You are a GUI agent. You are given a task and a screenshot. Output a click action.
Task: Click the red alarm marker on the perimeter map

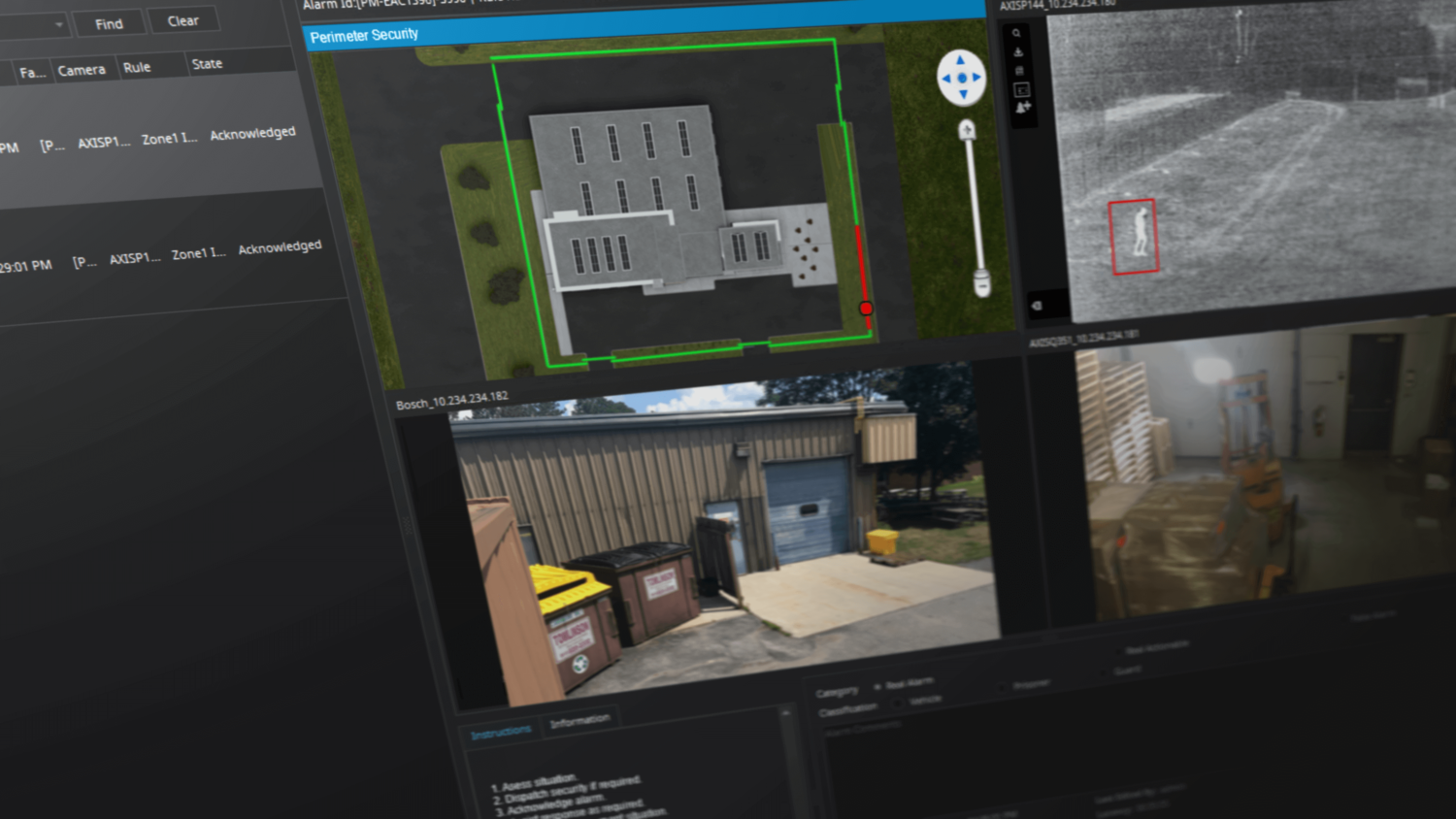coord(866,309)
